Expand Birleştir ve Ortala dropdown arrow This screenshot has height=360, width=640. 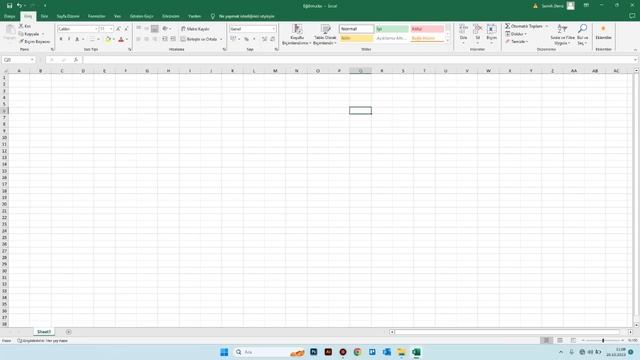pos(221,39)
